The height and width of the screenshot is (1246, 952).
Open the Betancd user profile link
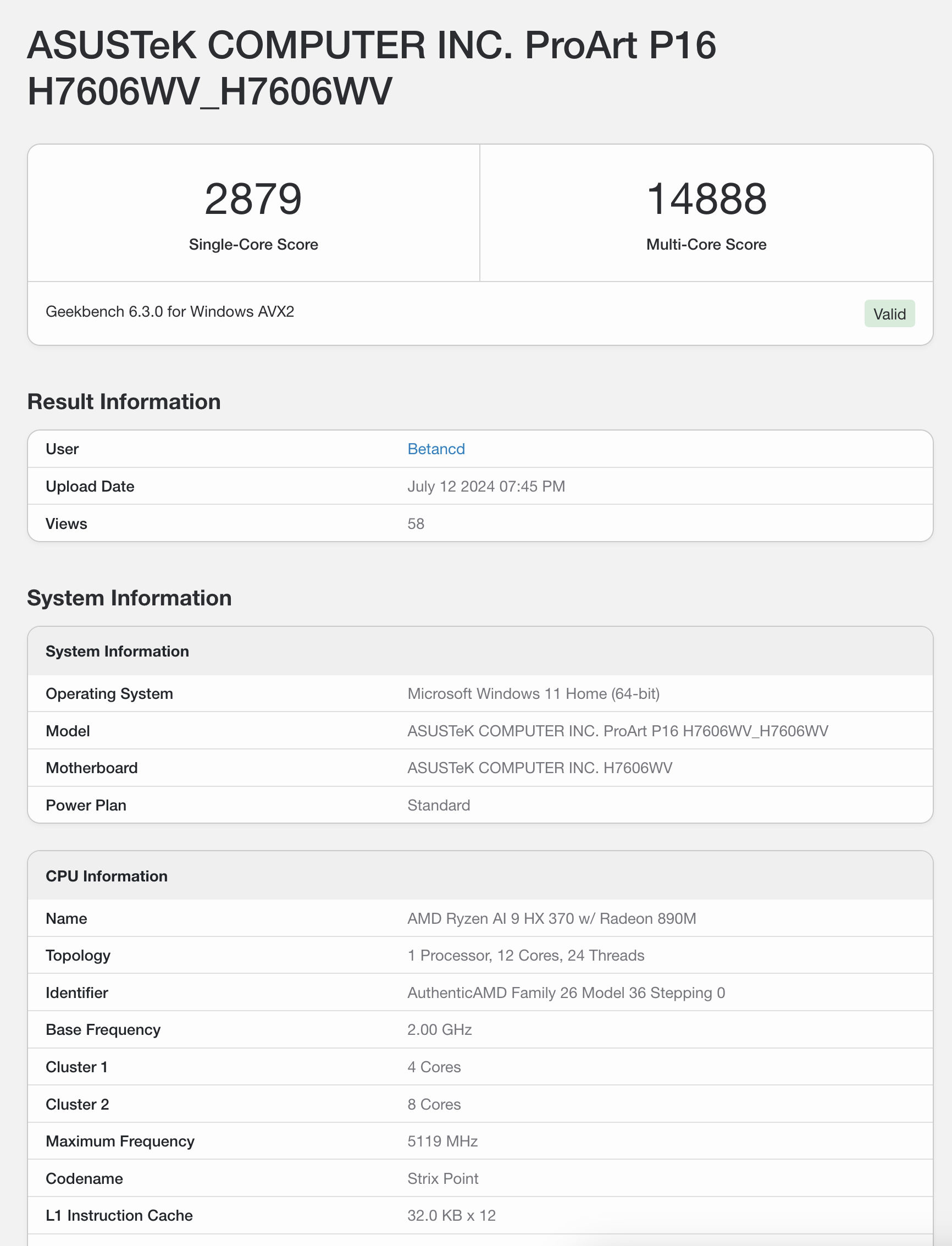(436, 449)
